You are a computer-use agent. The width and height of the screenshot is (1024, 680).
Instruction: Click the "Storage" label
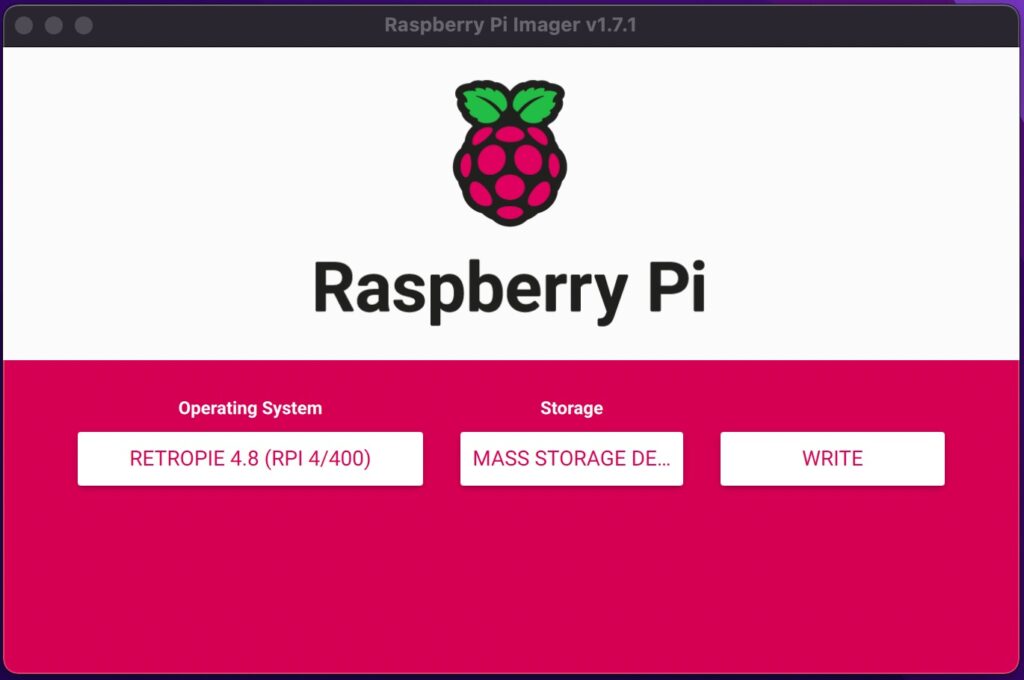[571, 408]
